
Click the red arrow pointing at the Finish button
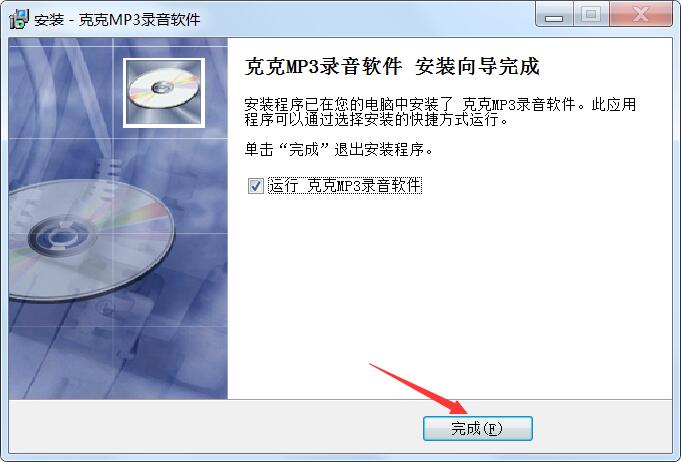tap(418, 388)
